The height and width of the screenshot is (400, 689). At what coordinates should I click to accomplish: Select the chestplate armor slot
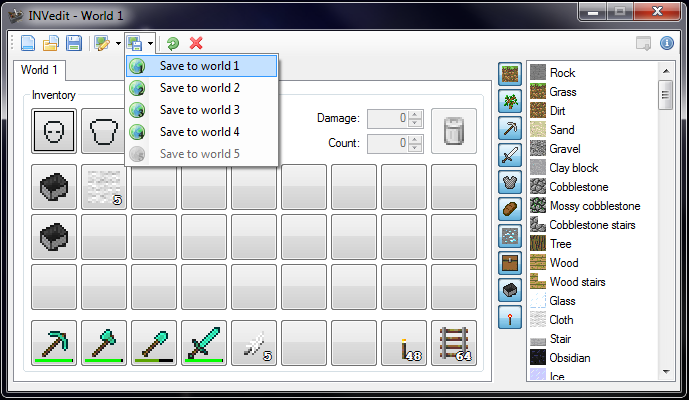[x=103, y=131]
